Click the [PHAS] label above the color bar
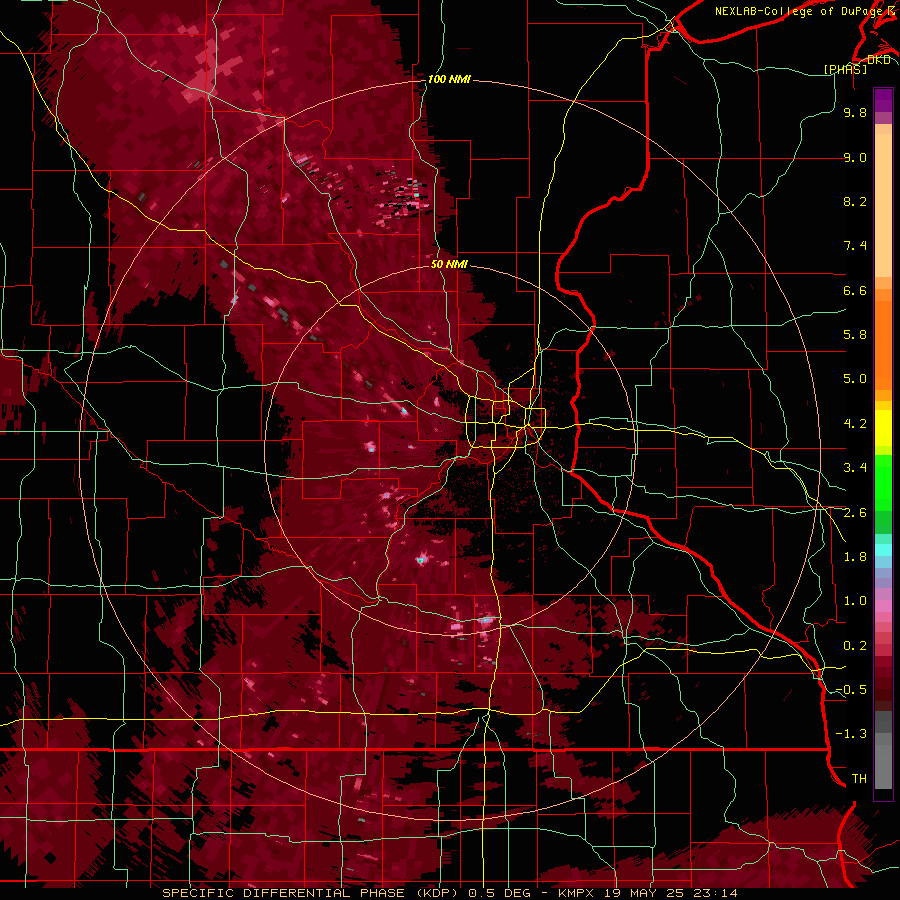900x900 pixels. [x=845, y=70]
